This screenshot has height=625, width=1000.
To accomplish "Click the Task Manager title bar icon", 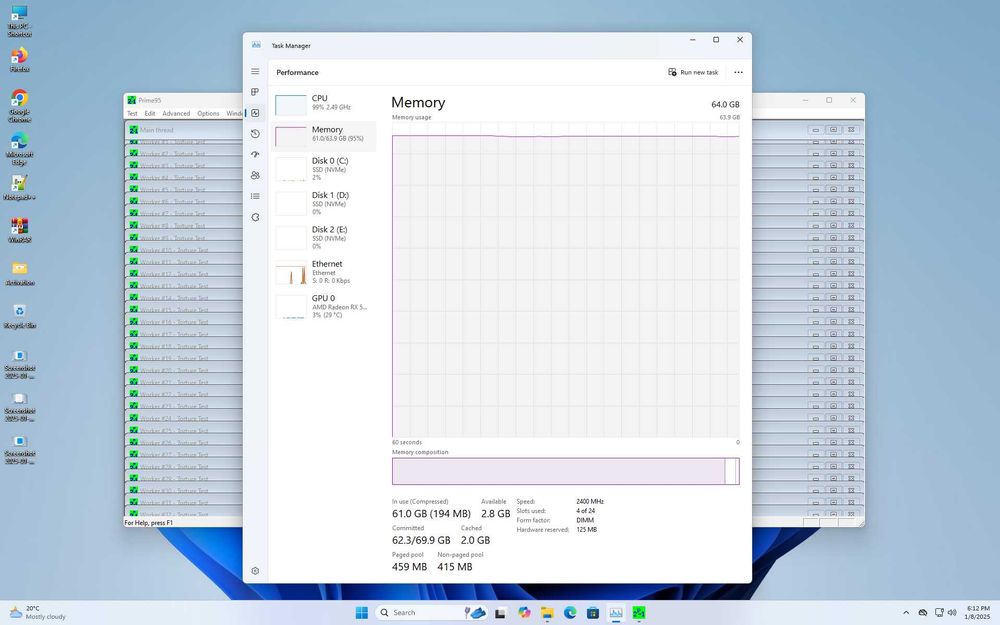I will [256, 45].
